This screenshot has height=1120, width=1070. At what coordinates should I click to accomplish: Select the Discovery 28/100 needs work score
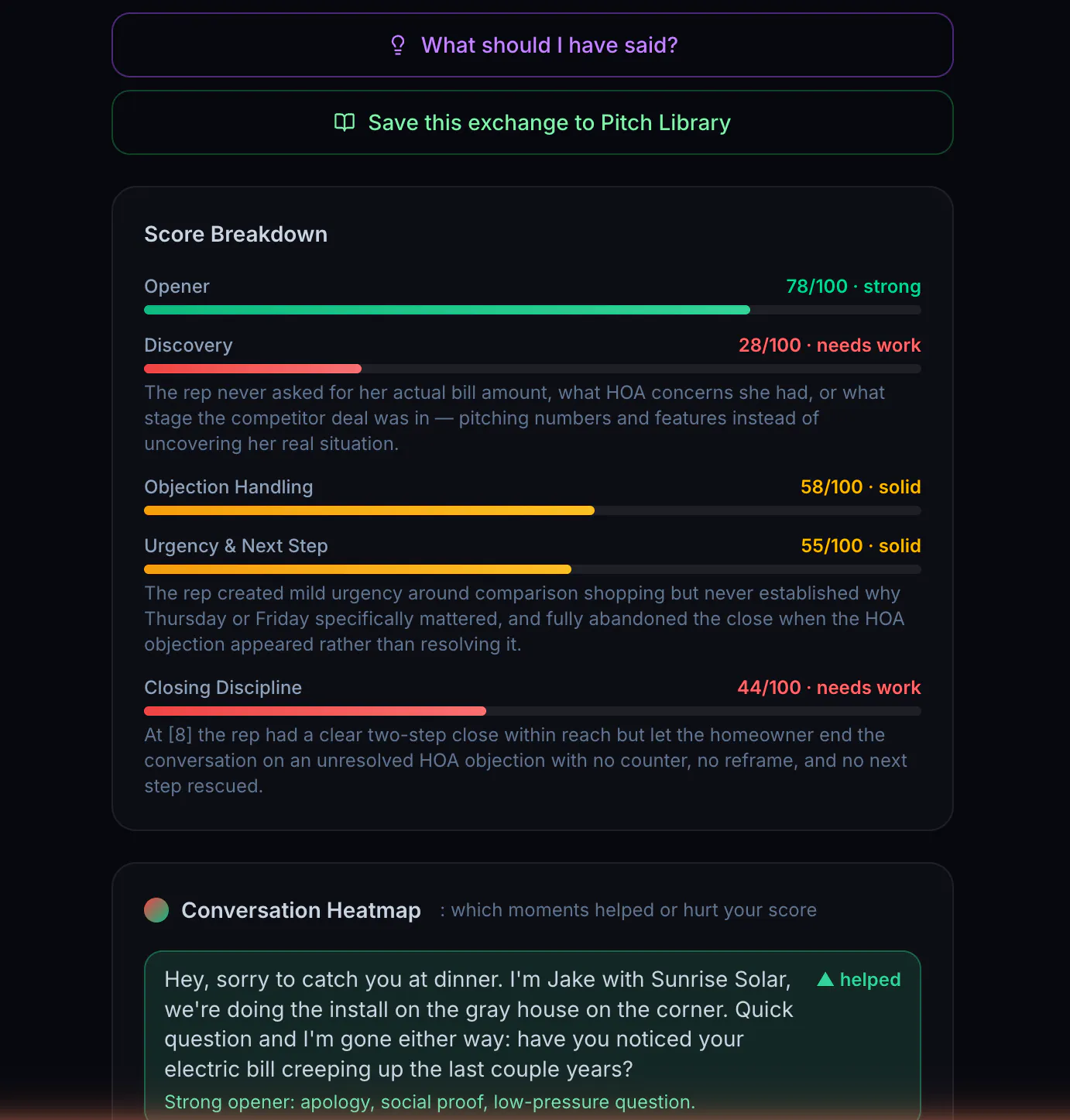click(x=829, y=345)
